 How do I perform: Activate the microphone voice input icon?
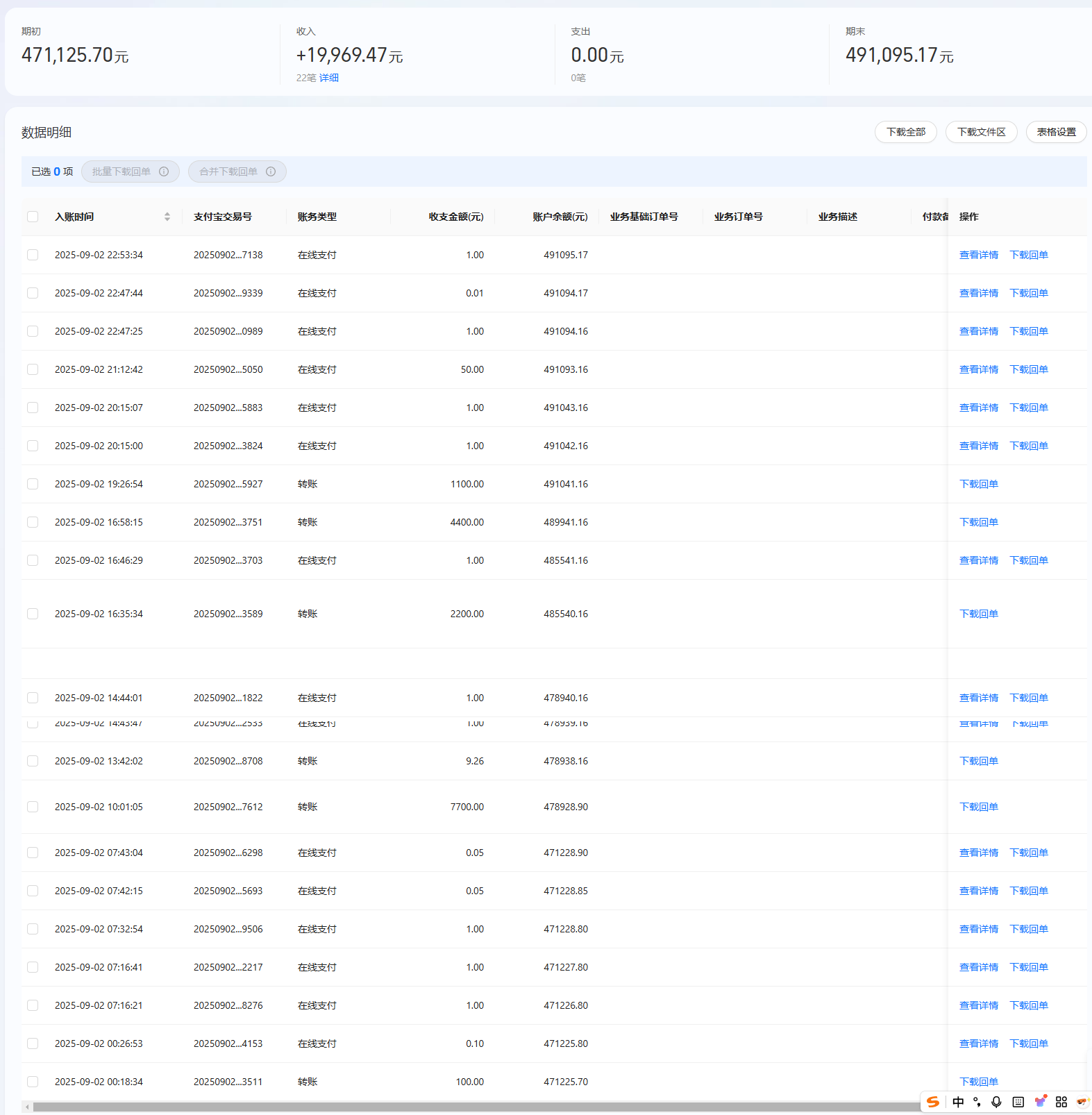pos(997,1102)
